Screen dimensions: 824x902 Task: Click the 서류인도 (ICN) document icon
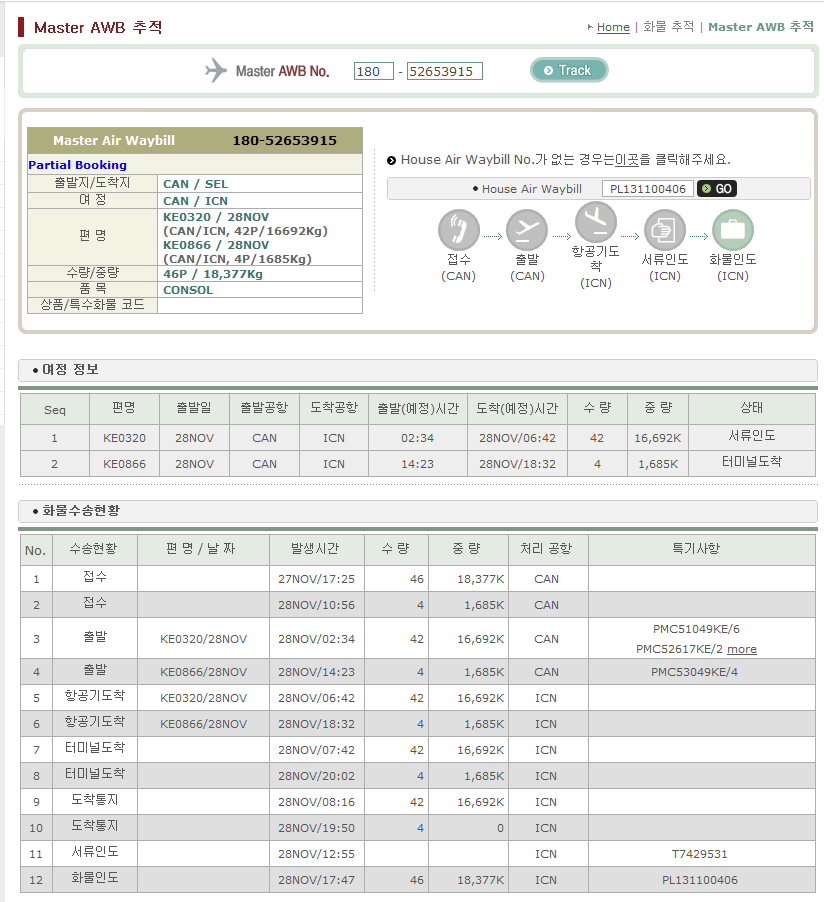click(665, 230)
